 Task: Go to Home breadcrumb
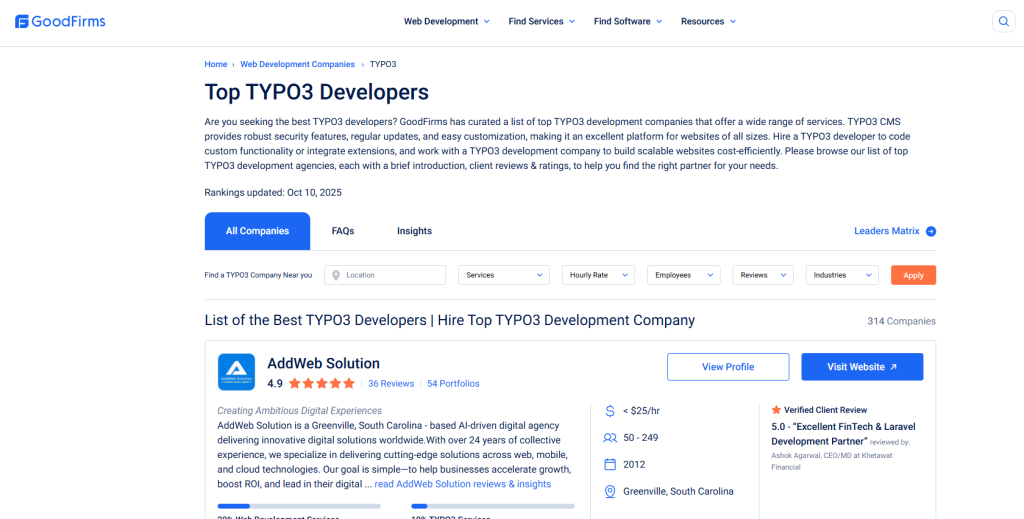tap(216, 65)
